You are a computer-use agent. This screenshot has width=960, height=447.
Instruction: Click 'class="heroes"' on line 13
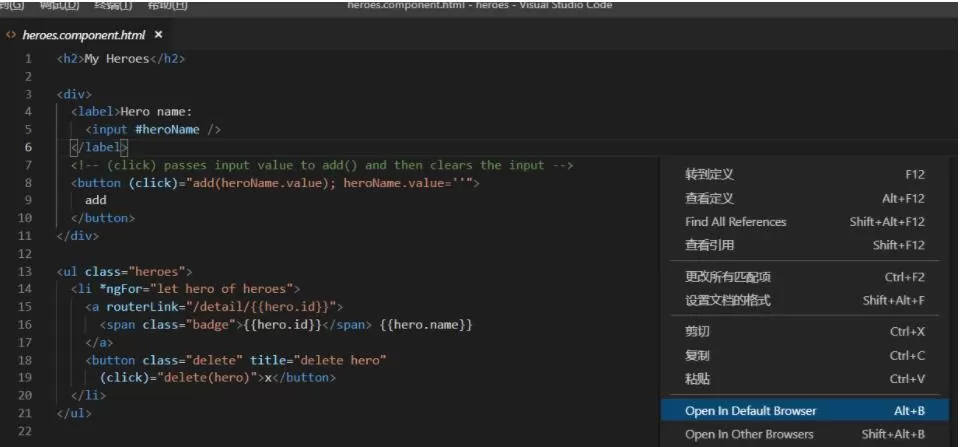coord(135,271)
